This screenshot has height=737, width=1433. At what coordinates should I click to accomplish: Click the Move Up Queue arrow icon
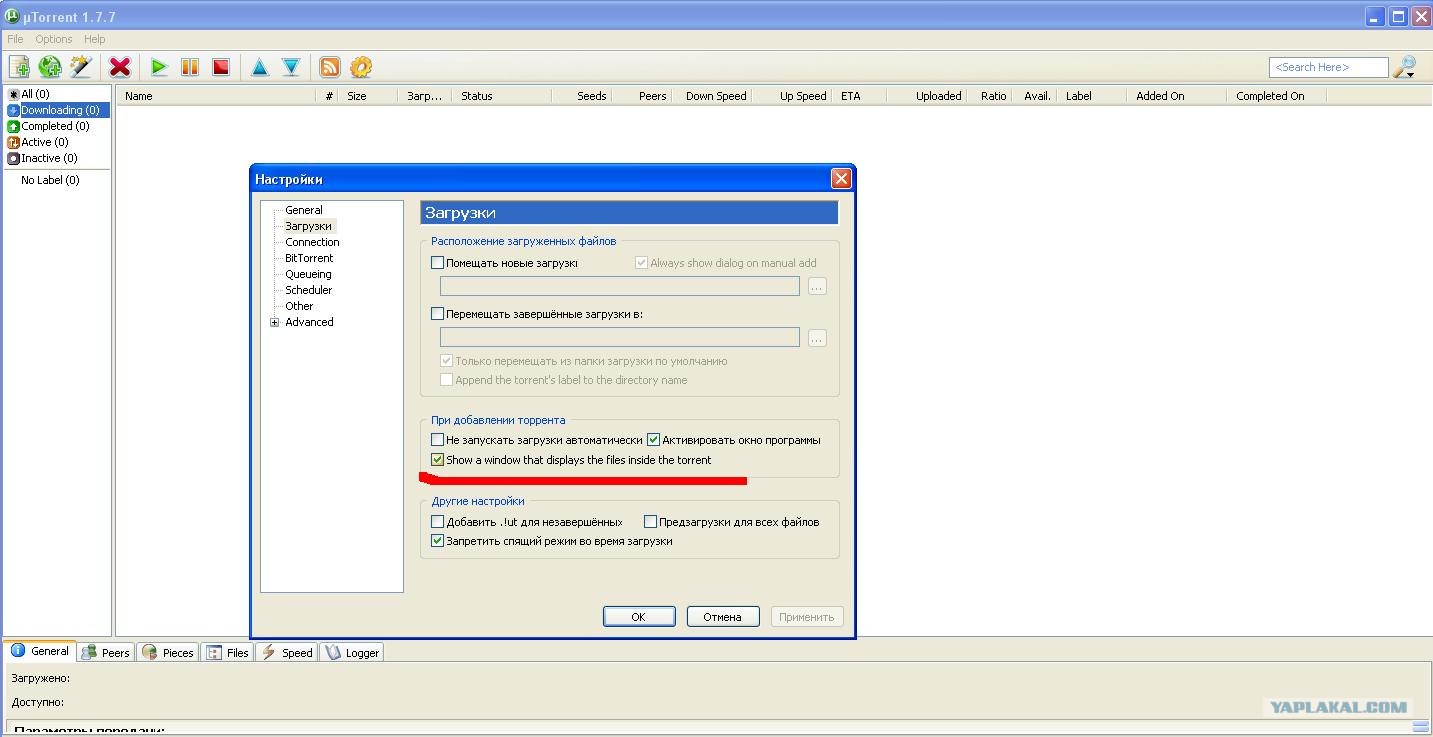tap(260, 67)
